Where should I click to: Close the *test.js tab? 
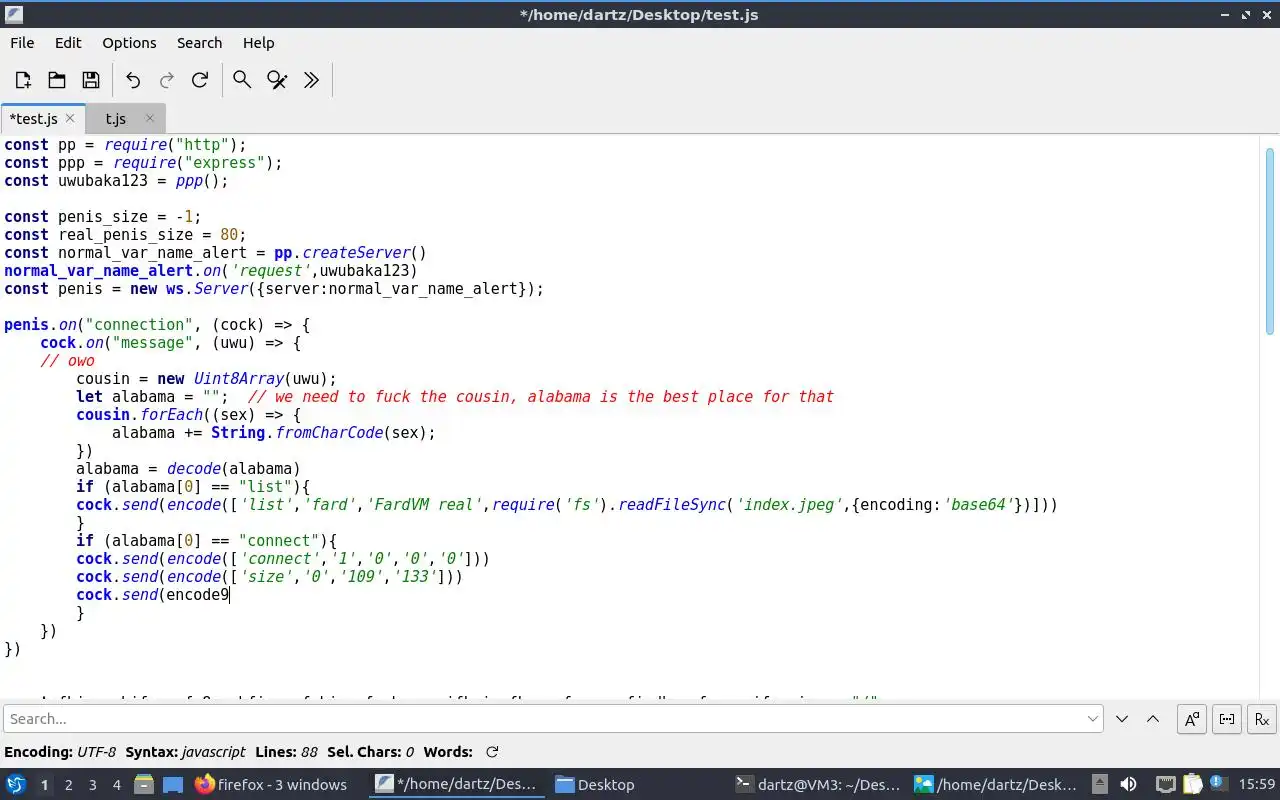(70, 118)
